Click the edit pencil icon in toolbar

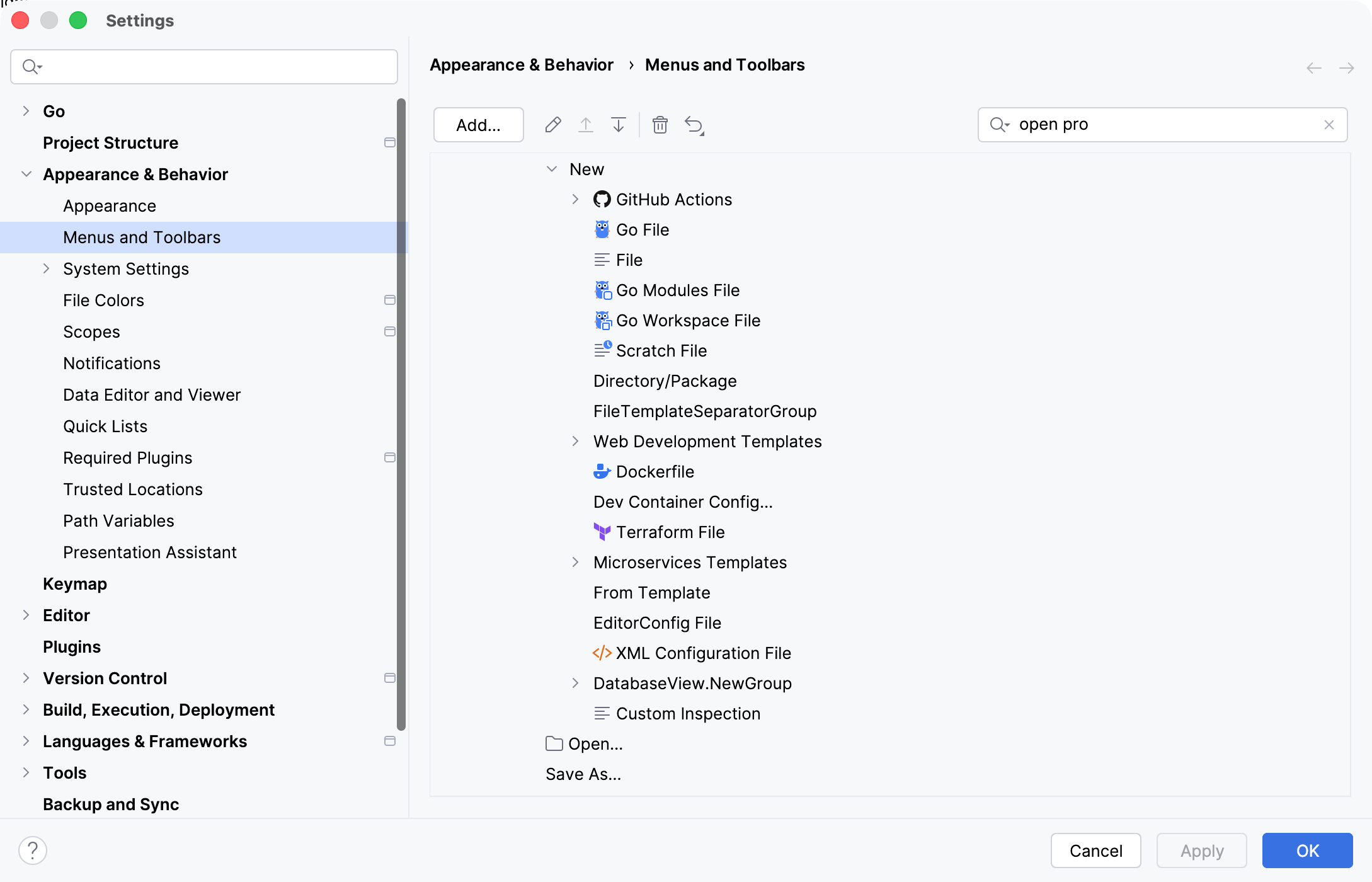coord(552,125)
